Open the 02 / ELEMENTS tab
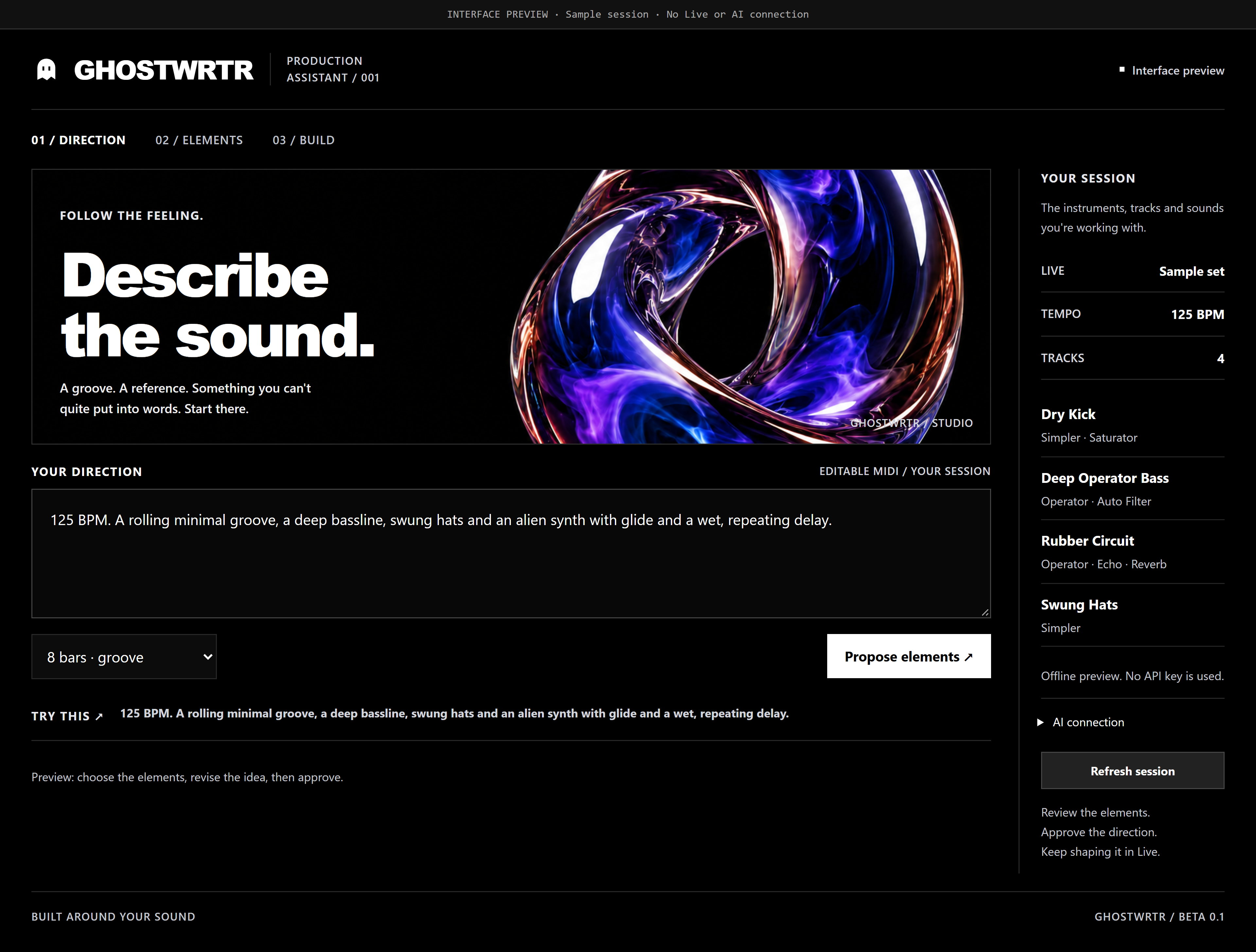 click(199, 140)
